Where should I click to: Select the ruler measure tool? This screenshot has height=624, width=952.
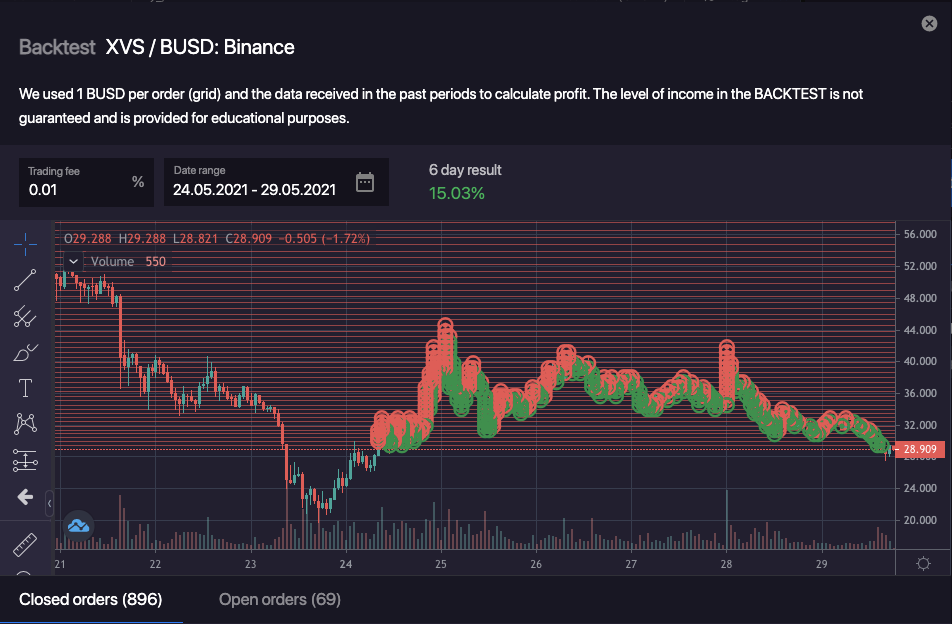click(x=25, y=545)
